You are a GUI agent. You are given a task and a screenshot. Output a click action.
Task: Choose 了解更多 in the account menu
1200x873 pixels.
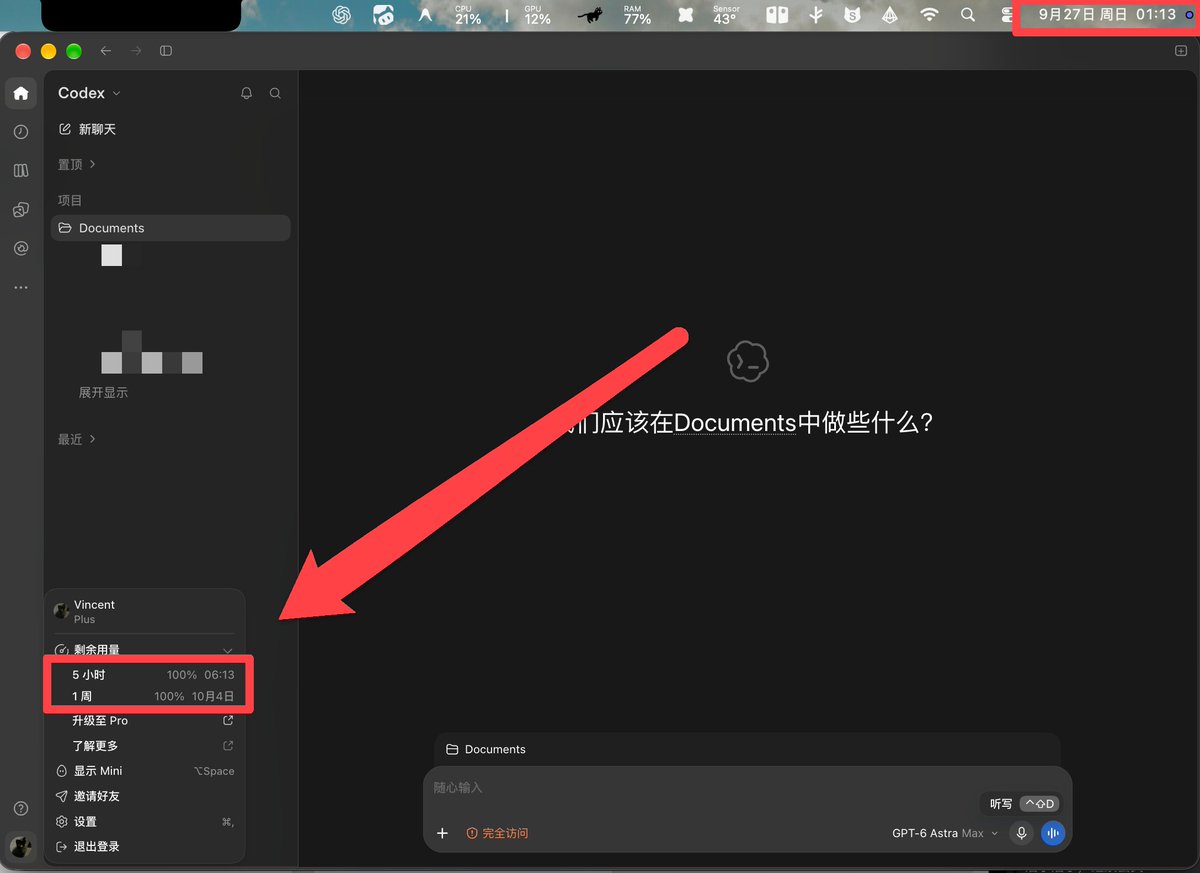pos(145,746)
